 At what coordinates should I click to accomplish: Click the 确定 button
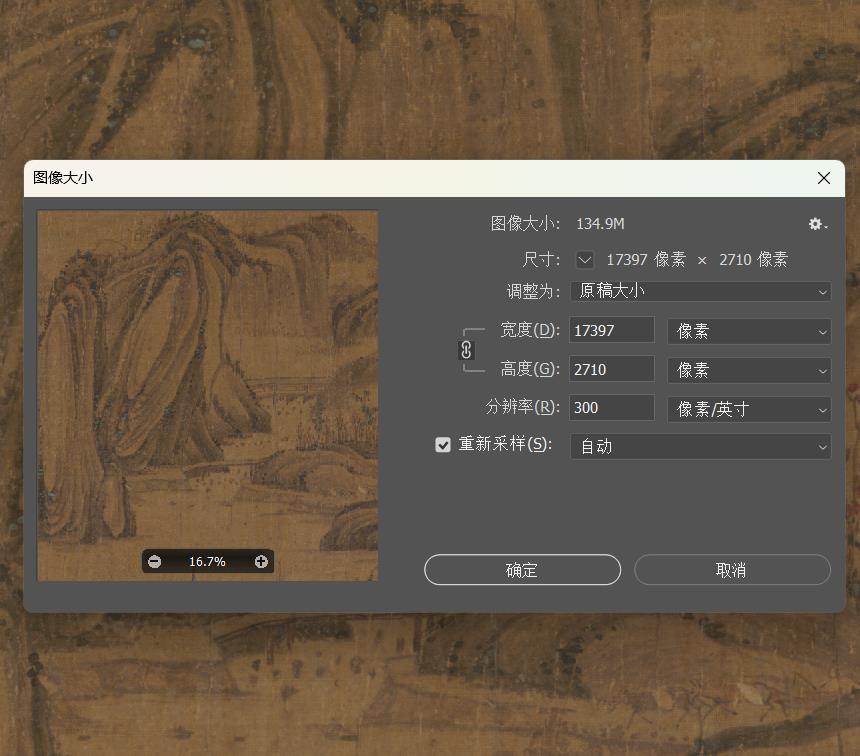[522, 570]
